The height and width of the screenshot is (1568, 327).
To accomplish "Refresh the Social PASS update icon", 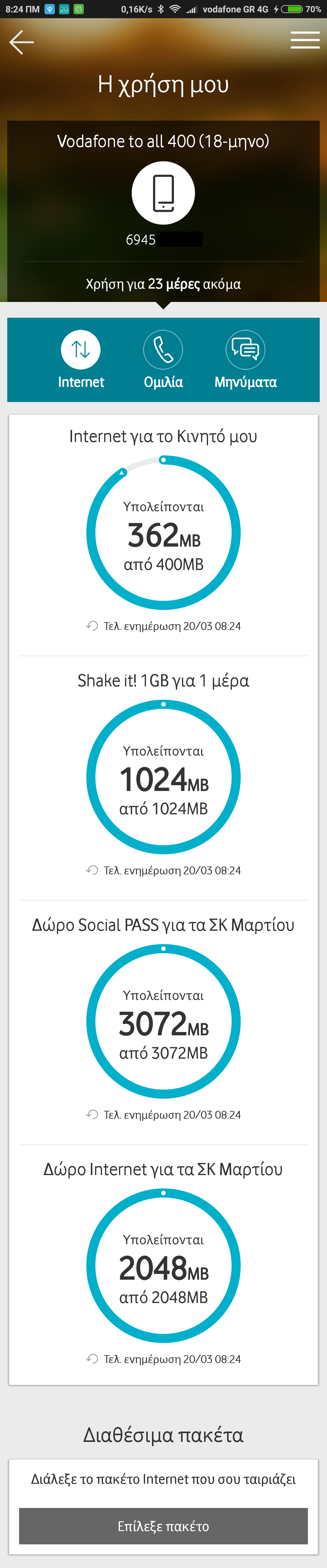I will pos(92,1114).
